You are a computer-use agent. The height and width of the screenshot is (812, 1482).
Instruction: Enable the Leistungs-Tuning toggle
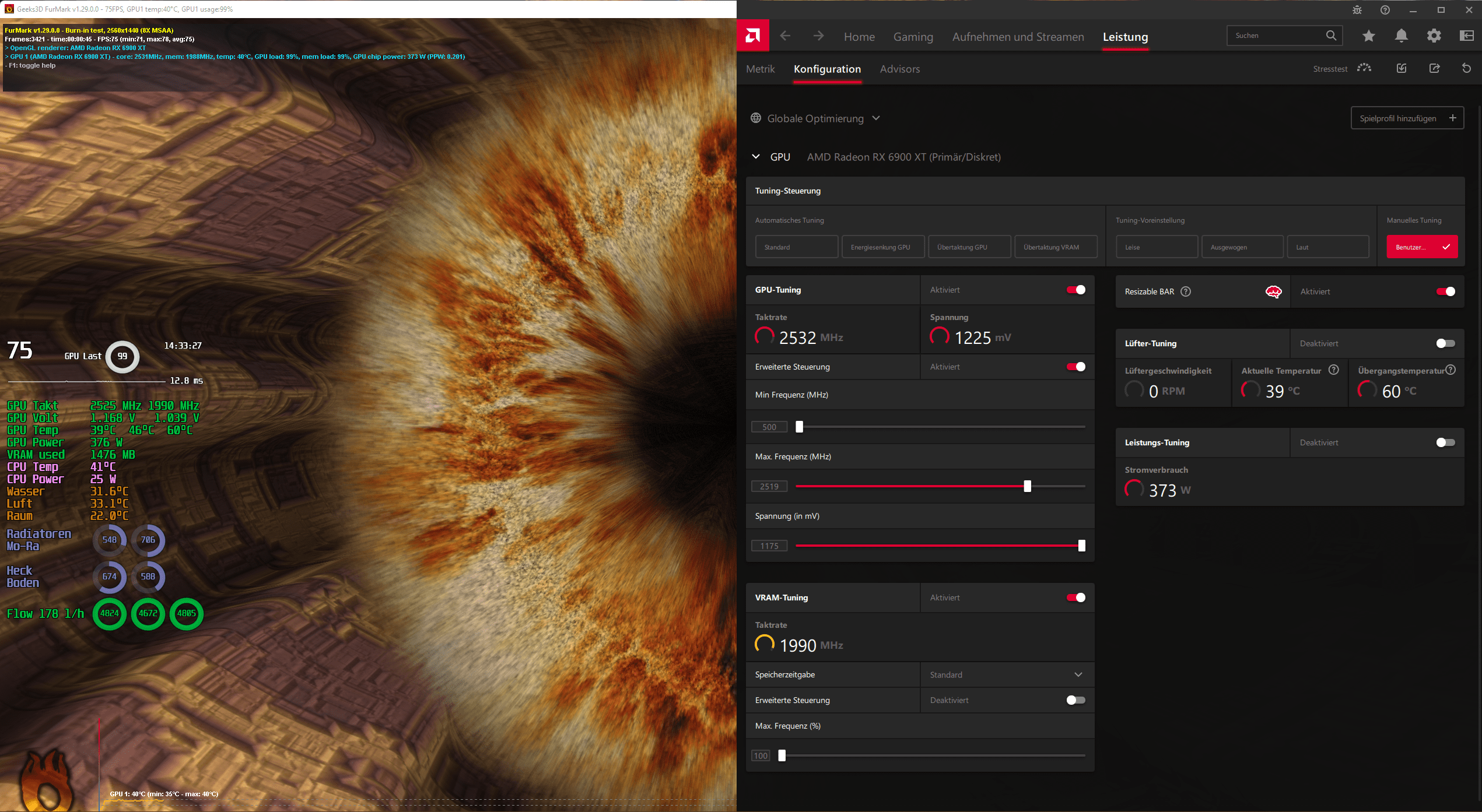click(x=1445, y=442)
